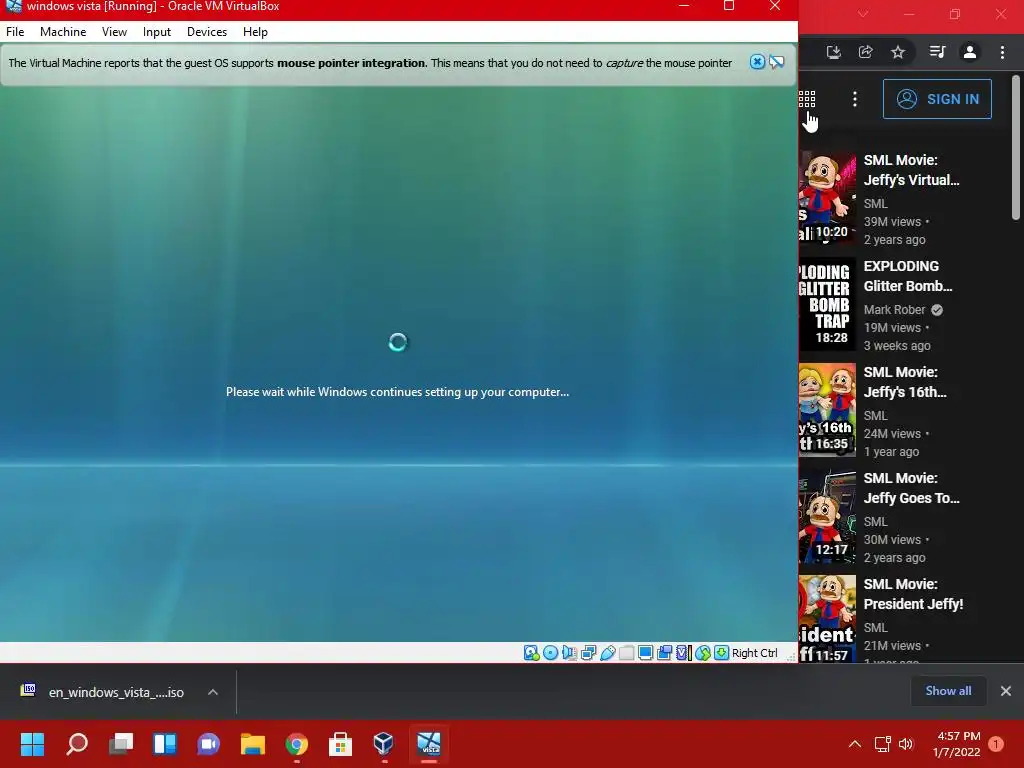Open VirtualBox Manager from the taskbar
The height and width of the screenshot is (768, 1024).
point(384,743)
